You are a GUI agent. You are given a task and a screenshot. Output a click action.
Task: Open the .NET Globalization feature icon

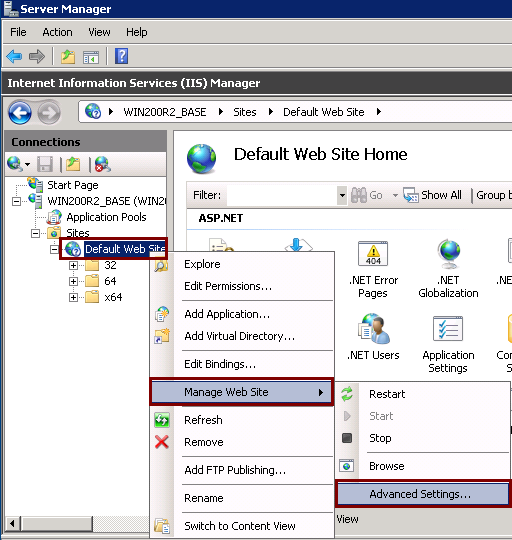point(448,268)
